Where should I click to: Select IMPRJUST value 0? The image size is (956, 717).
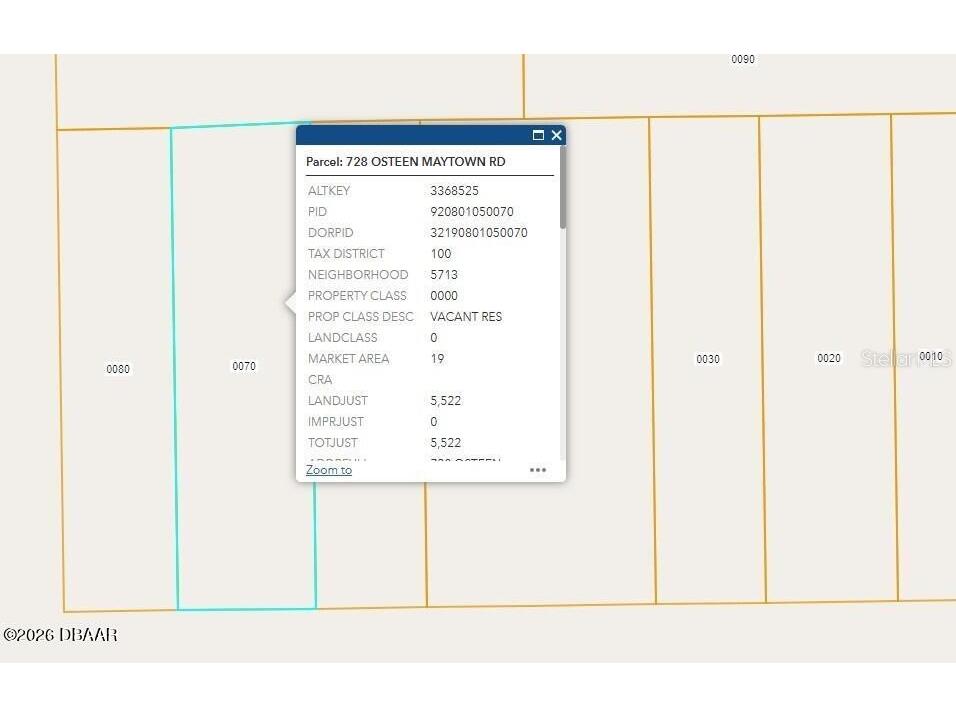(433, 422)
